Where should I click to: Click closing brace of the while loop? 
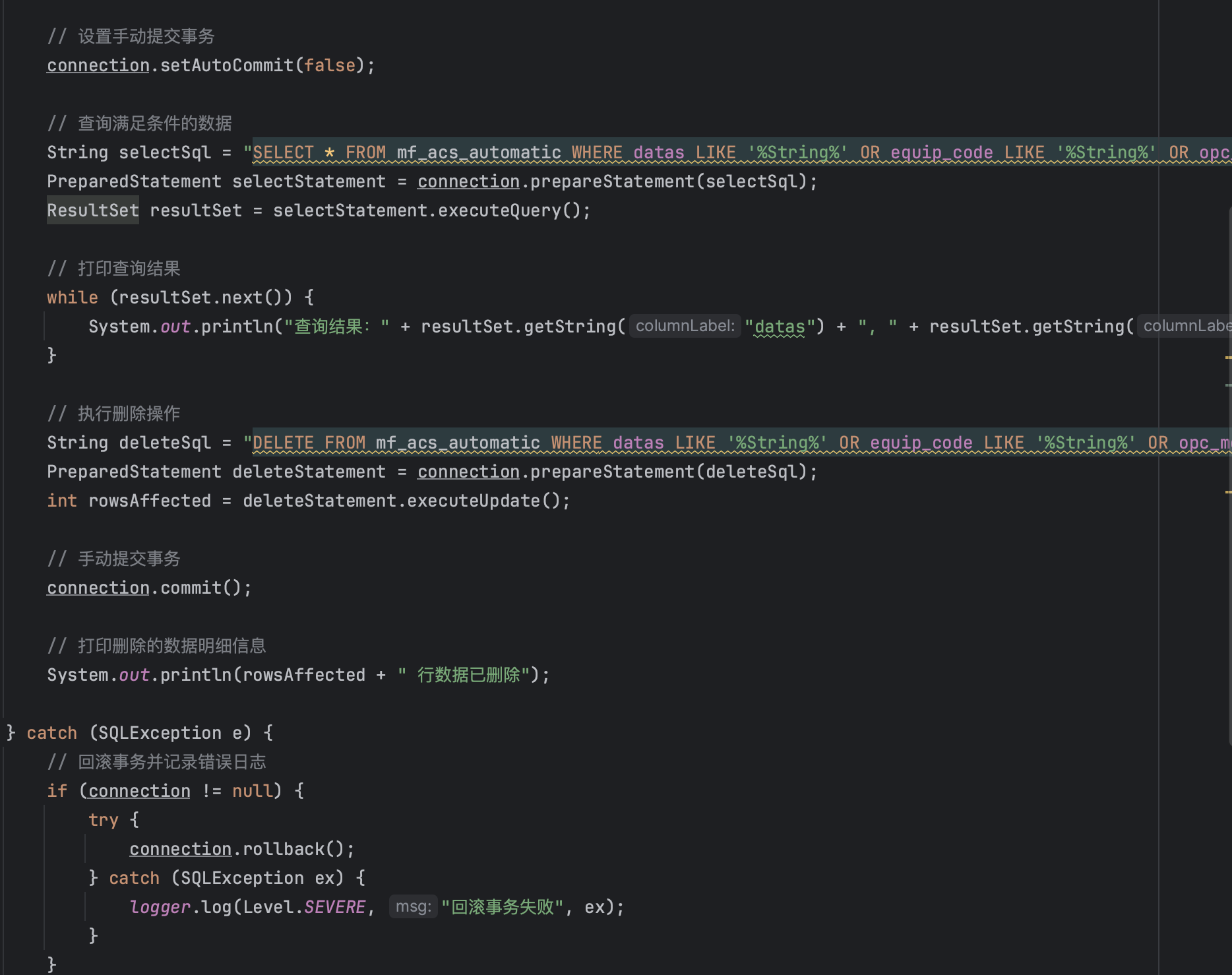[51, 356]
